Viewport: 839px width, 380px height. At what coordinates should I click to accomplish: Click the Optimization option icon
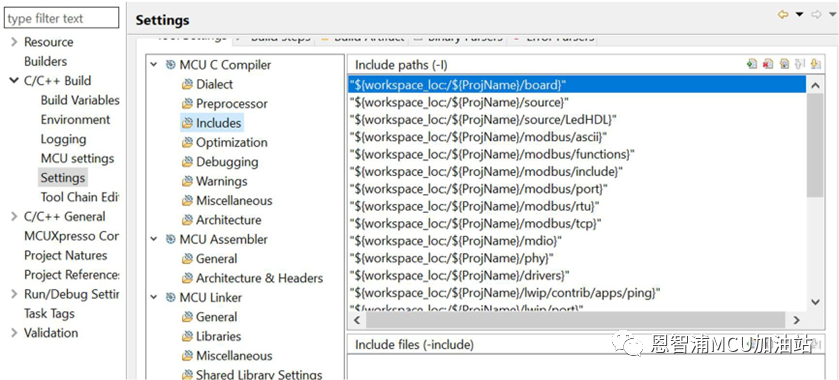click(187, 143)
